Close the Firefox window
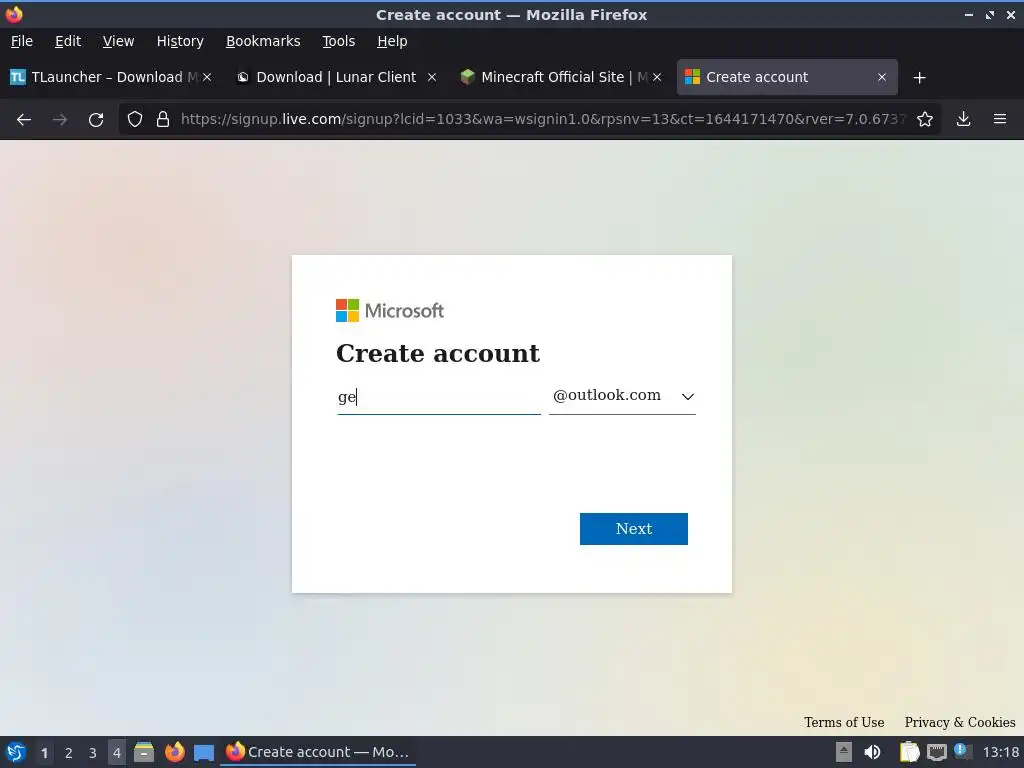 pyautogui.click(x=1011, y=15)
